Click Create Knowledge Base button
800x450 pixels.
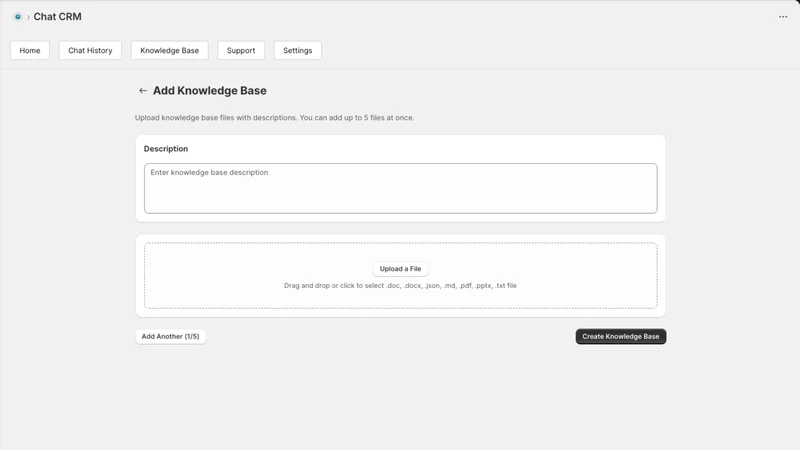620,337
